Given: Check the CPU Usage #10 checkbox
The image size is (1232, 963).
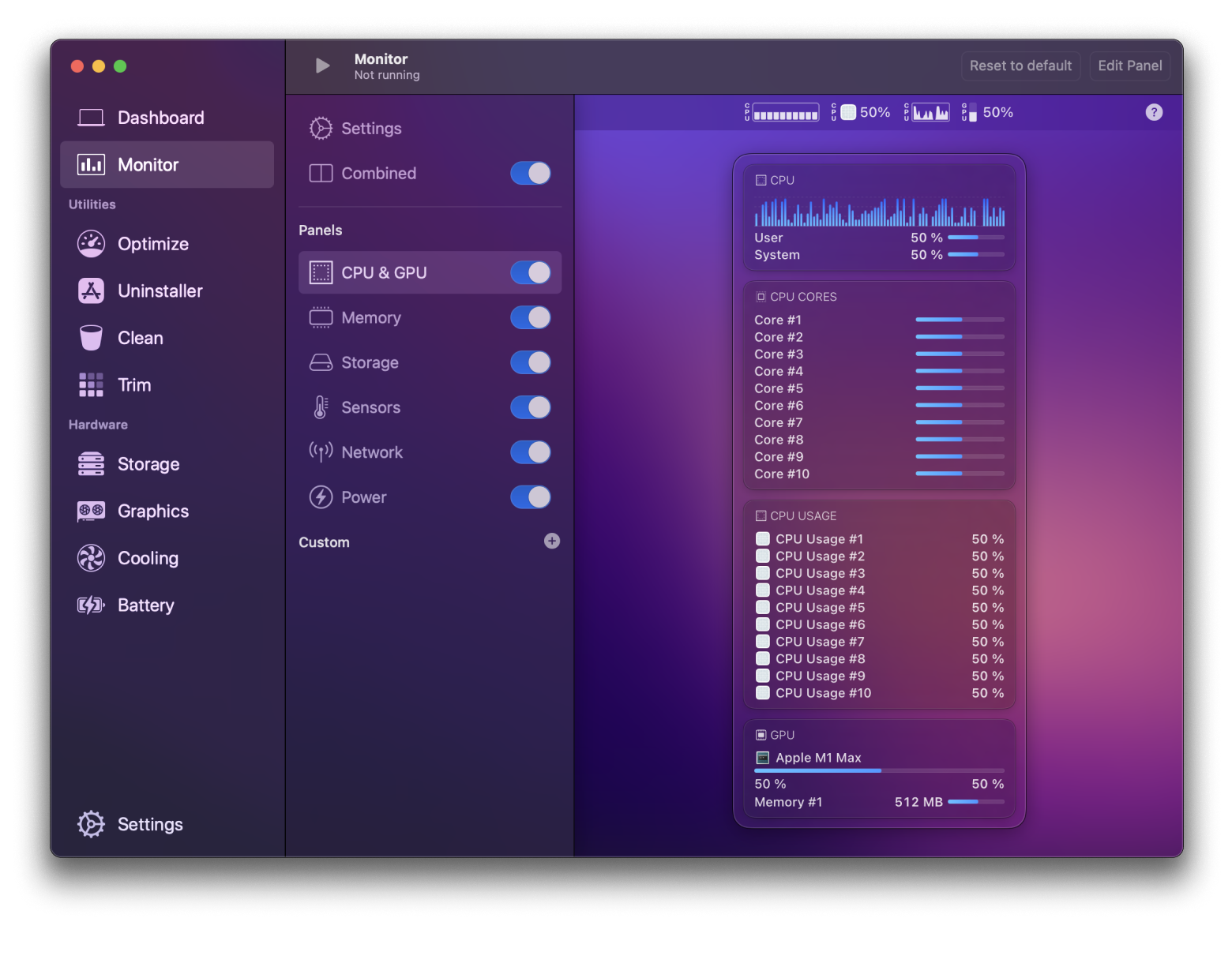Looking at the screenshot, I should click(763, 693).
